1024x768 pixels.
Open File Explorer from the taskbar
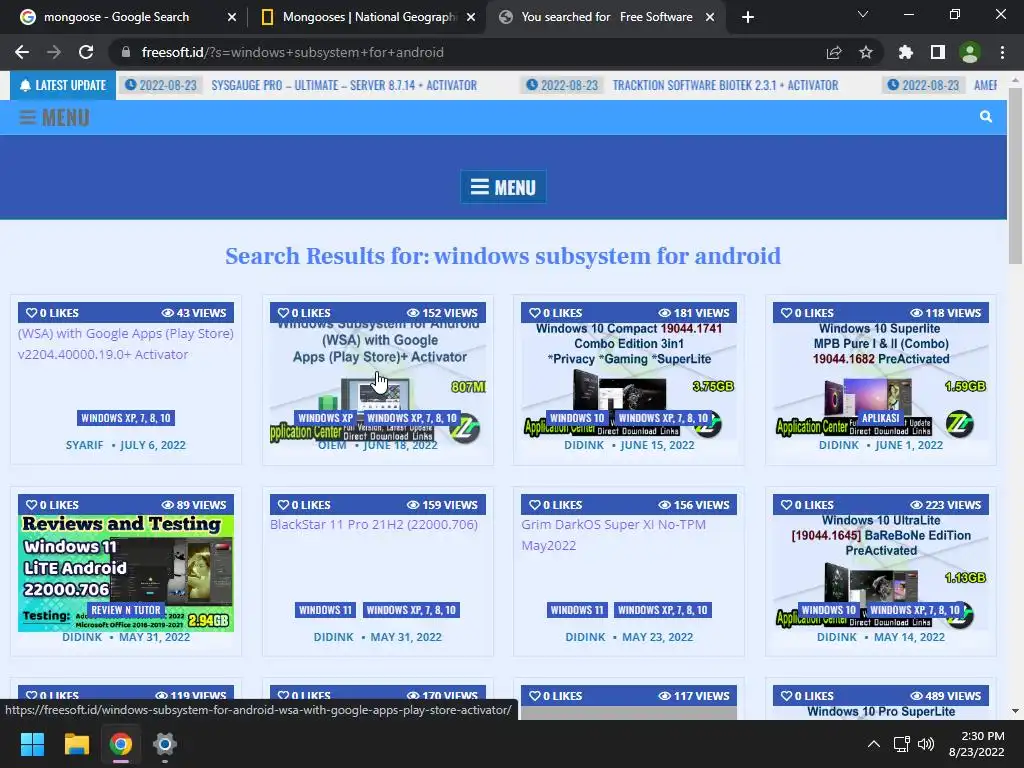pos(76,744)
